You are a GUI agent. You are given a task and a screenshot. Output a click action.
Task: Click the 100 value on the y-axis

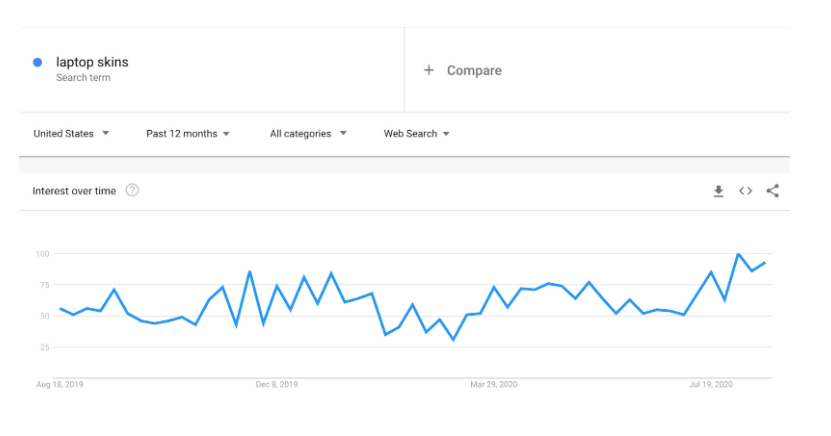(x=41, y=254)
